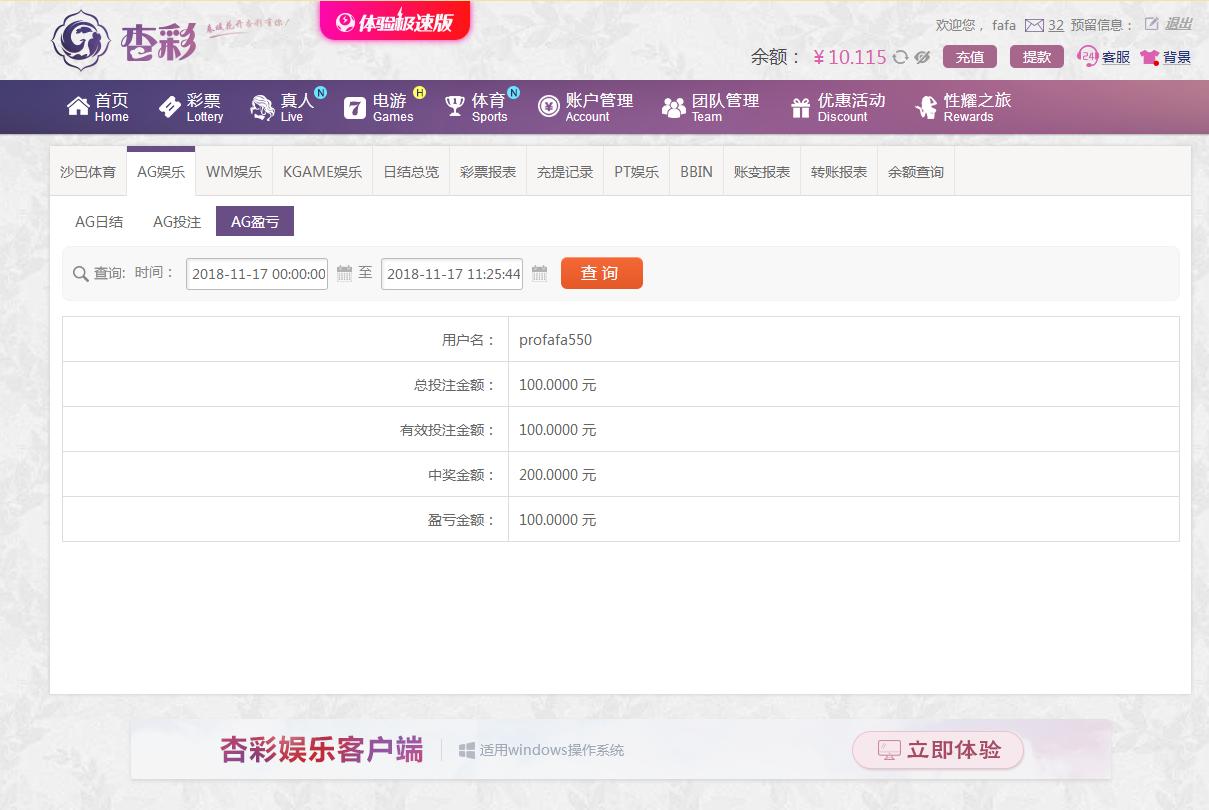Click the 立即体验 client download button
The height and width of the screenshot is (810, 1209).
pyautogui.click(x=938, y=750)
